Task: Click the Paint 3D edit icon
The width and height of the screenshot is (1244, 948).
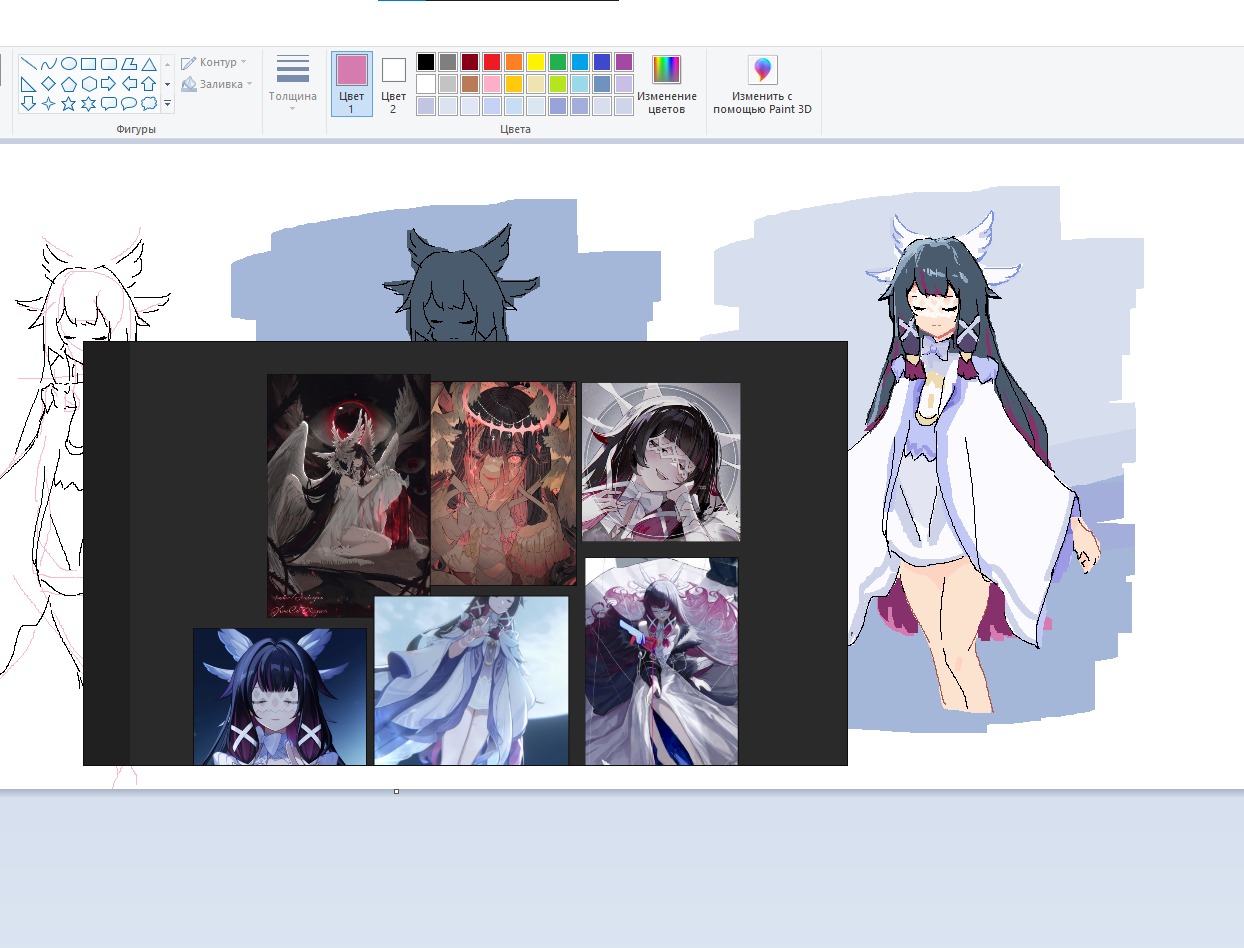Action: (x=762, y=70)
